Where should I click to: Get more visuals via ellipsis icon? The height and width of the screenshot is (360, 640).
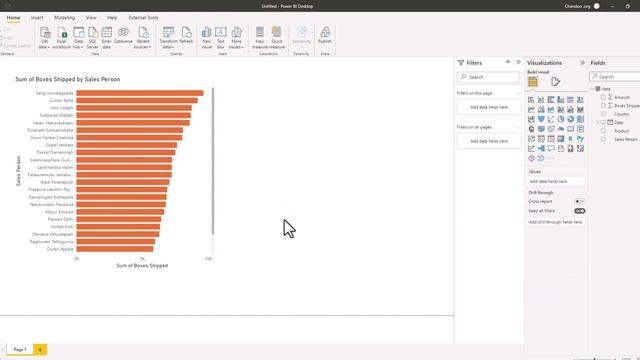click(x=551, y=158)
